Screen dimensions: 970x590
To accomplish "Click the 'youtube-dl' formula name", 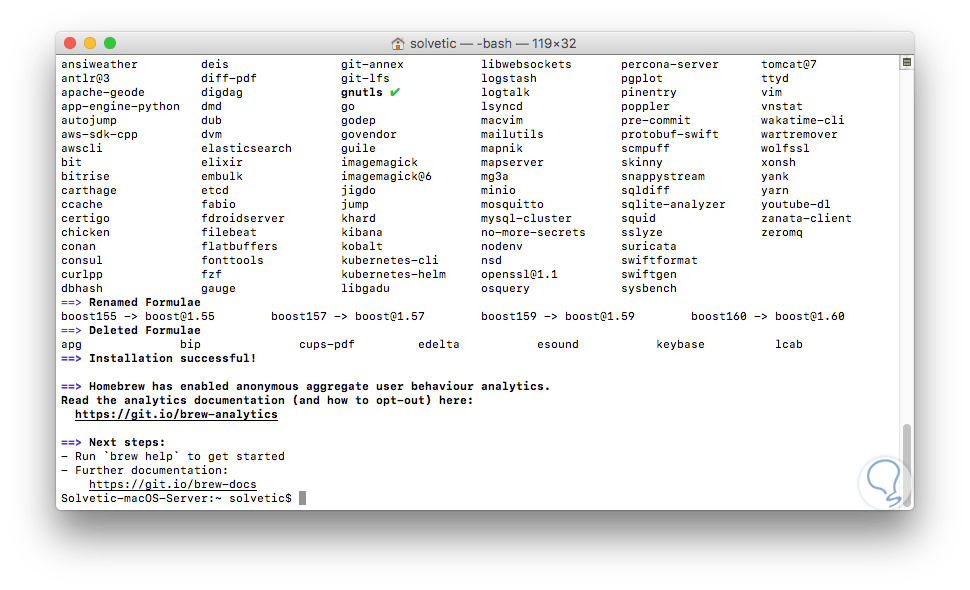I will (x=796, y=204).
